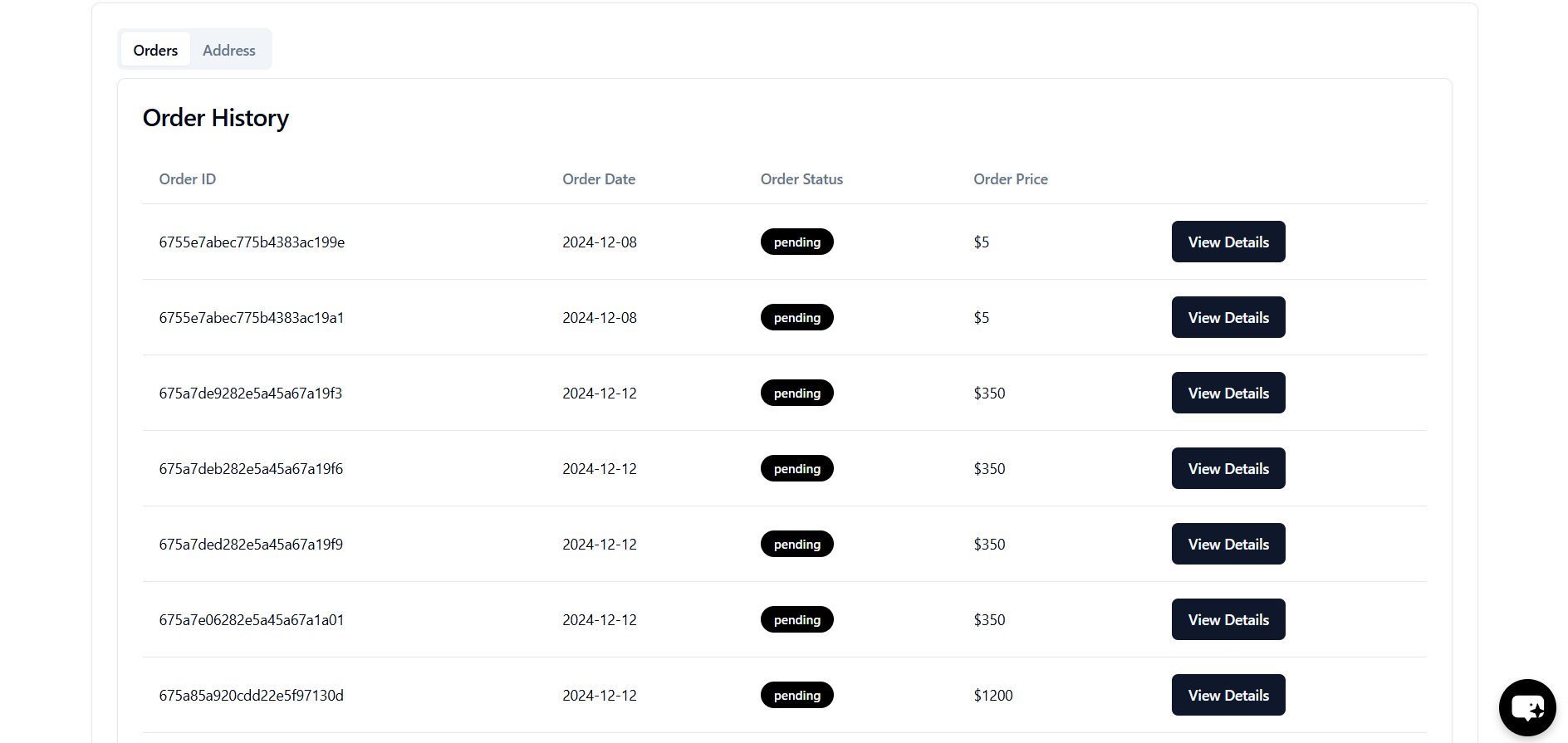View details for order 675a7ded282e5a45a67a19f9
The height and width of the screenshot is (743, 1568).
pos(1227,544)
